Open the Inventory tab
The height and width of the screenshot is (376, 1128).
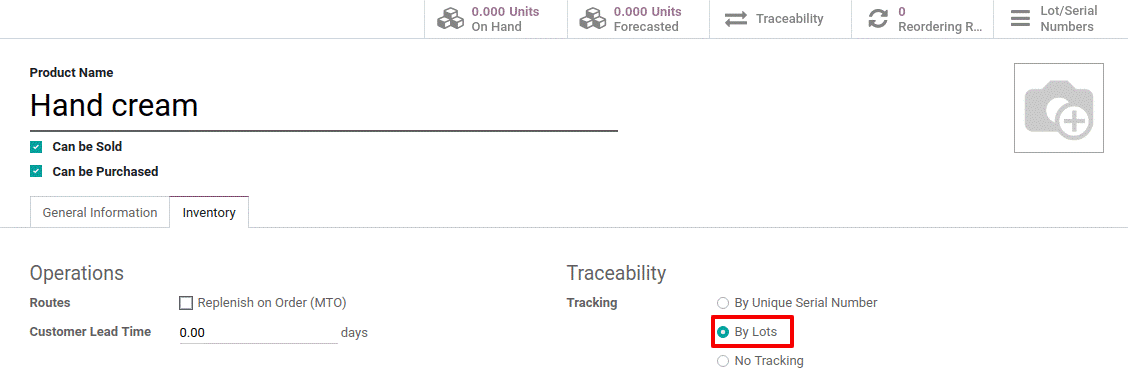[x=209, y=212]
